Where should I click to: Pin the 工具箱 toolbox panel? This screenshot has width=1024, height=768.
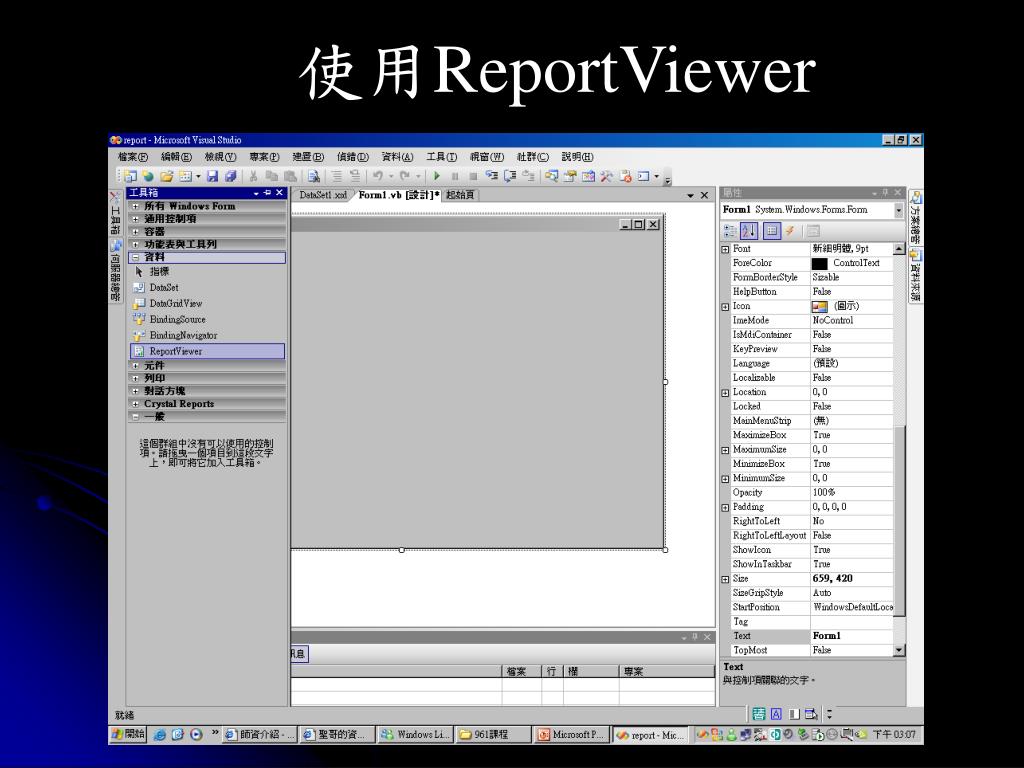pos(267,193)
